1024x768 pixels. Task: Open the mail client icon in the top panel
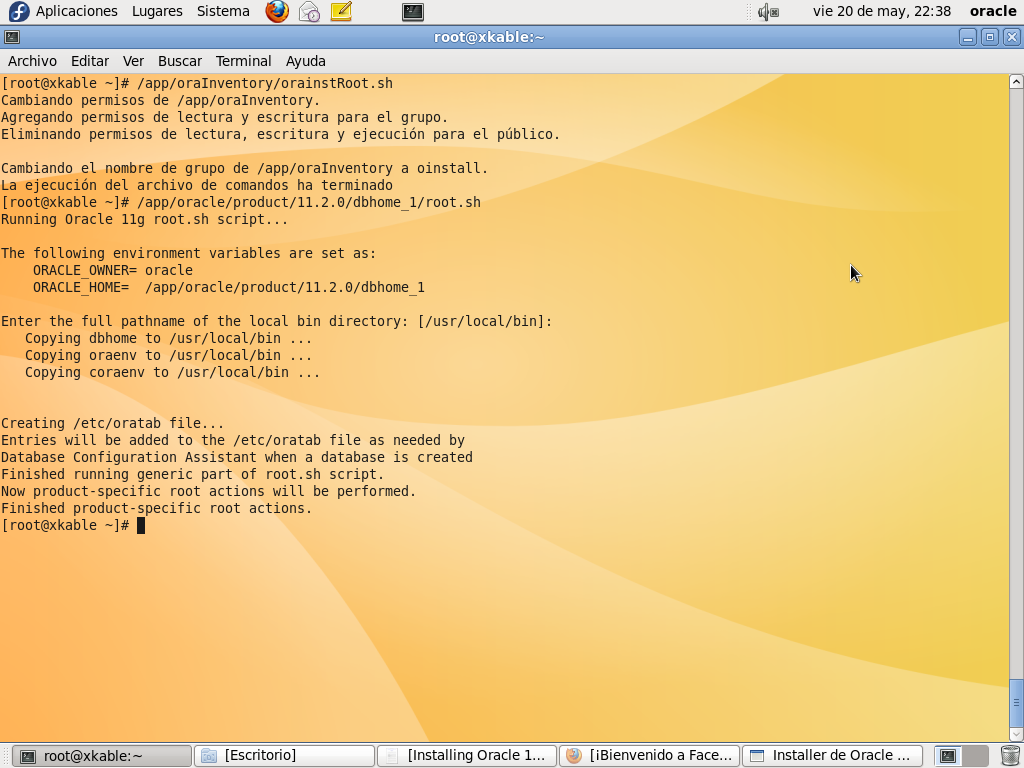coord(309,11)
